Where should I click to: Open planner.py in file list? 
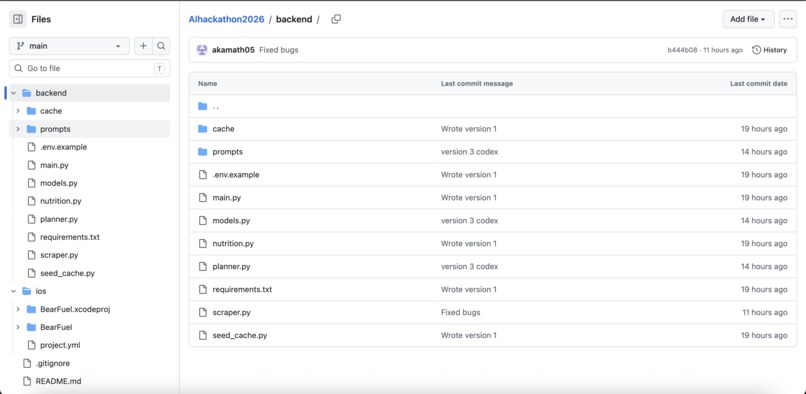(231, 267)
